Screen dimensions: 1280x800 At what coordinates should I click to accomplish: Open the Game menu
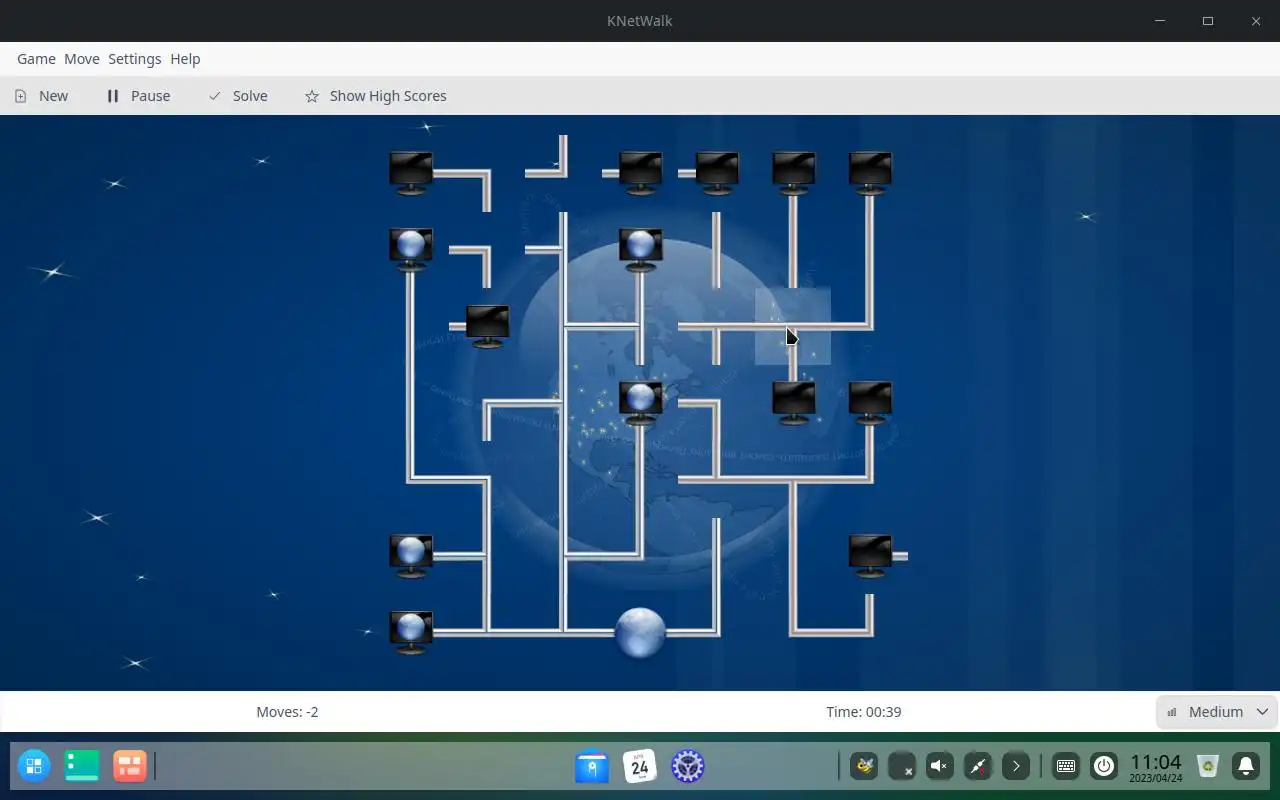36,59
